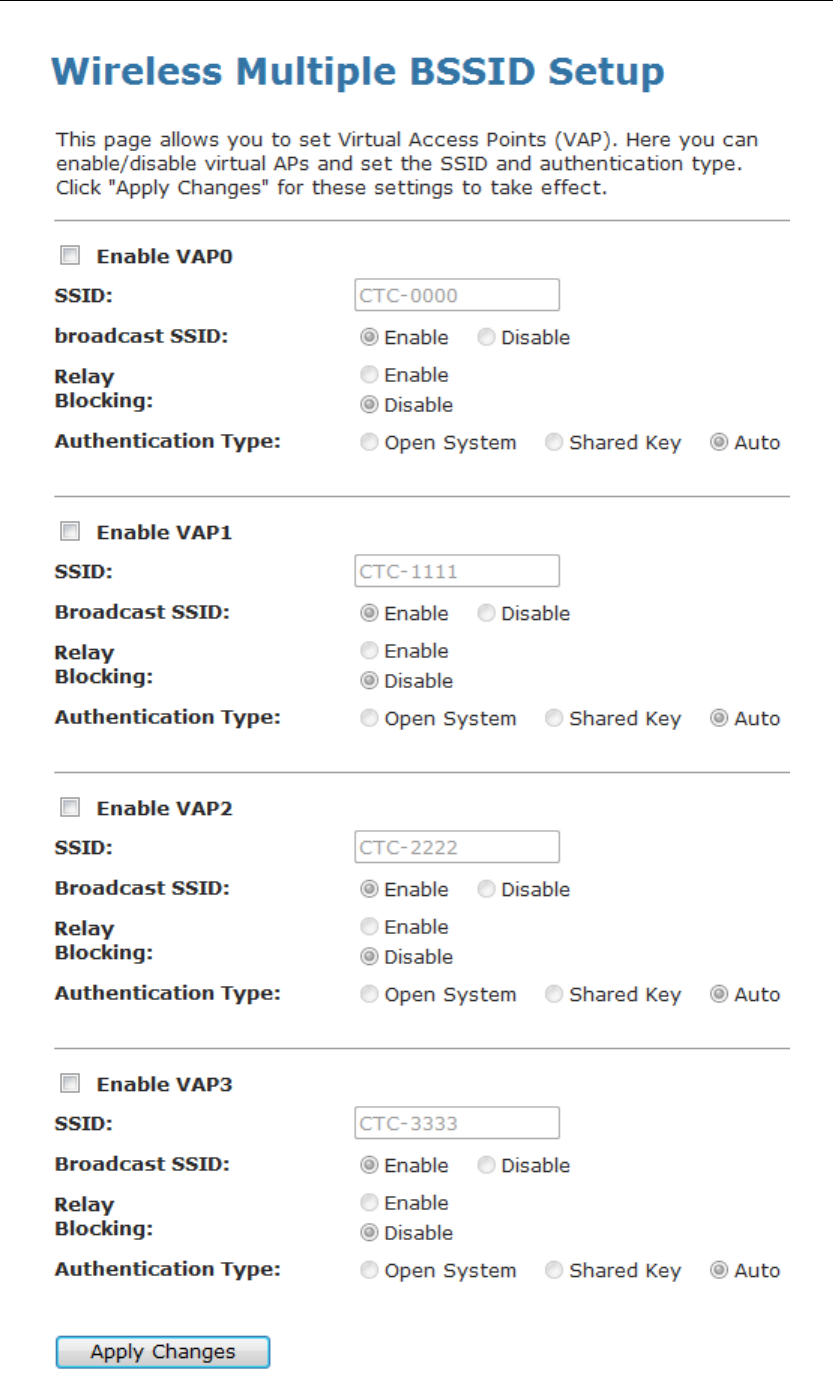Select the CTC-2222 SSID text box
The height and width of the screenshot is (1375, 833).
pos(457,847)
